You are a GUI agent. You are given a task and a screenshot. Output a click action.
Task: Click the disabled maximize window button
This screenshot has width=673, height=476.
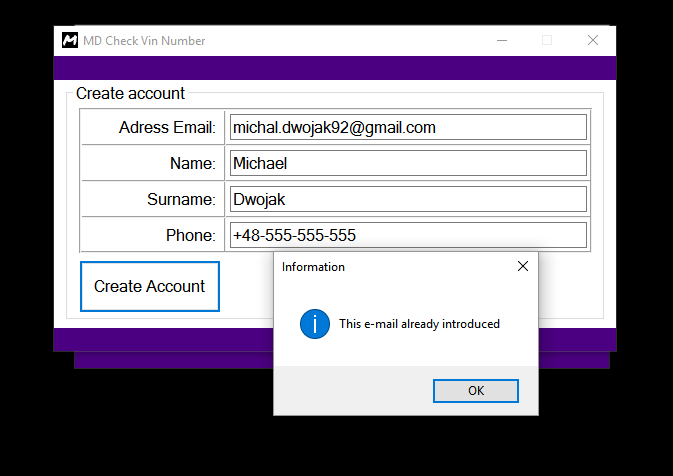547,40
